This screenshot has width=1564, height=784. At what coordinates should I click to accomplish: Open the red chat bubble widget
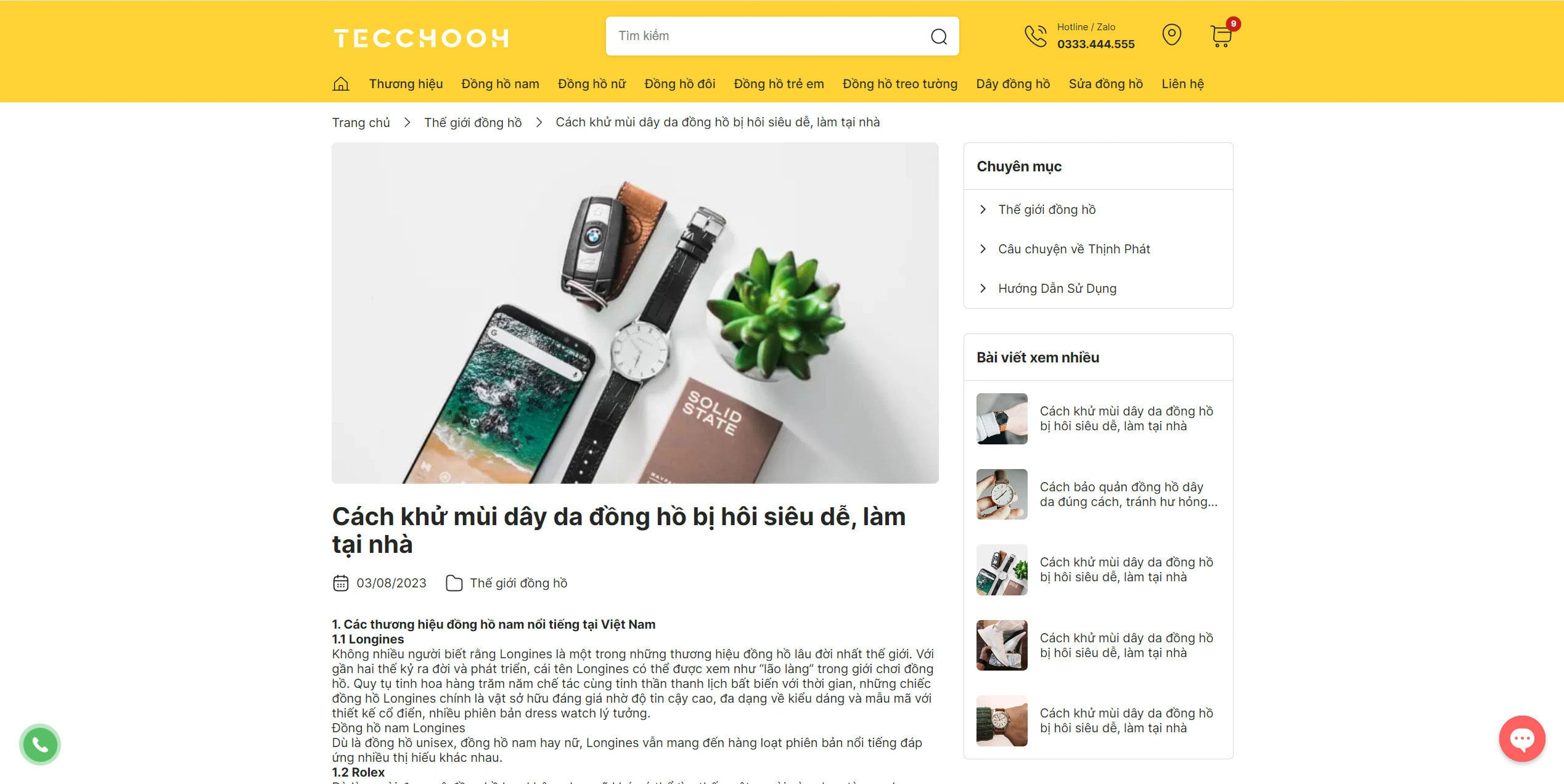click(x=1521, y=738)
